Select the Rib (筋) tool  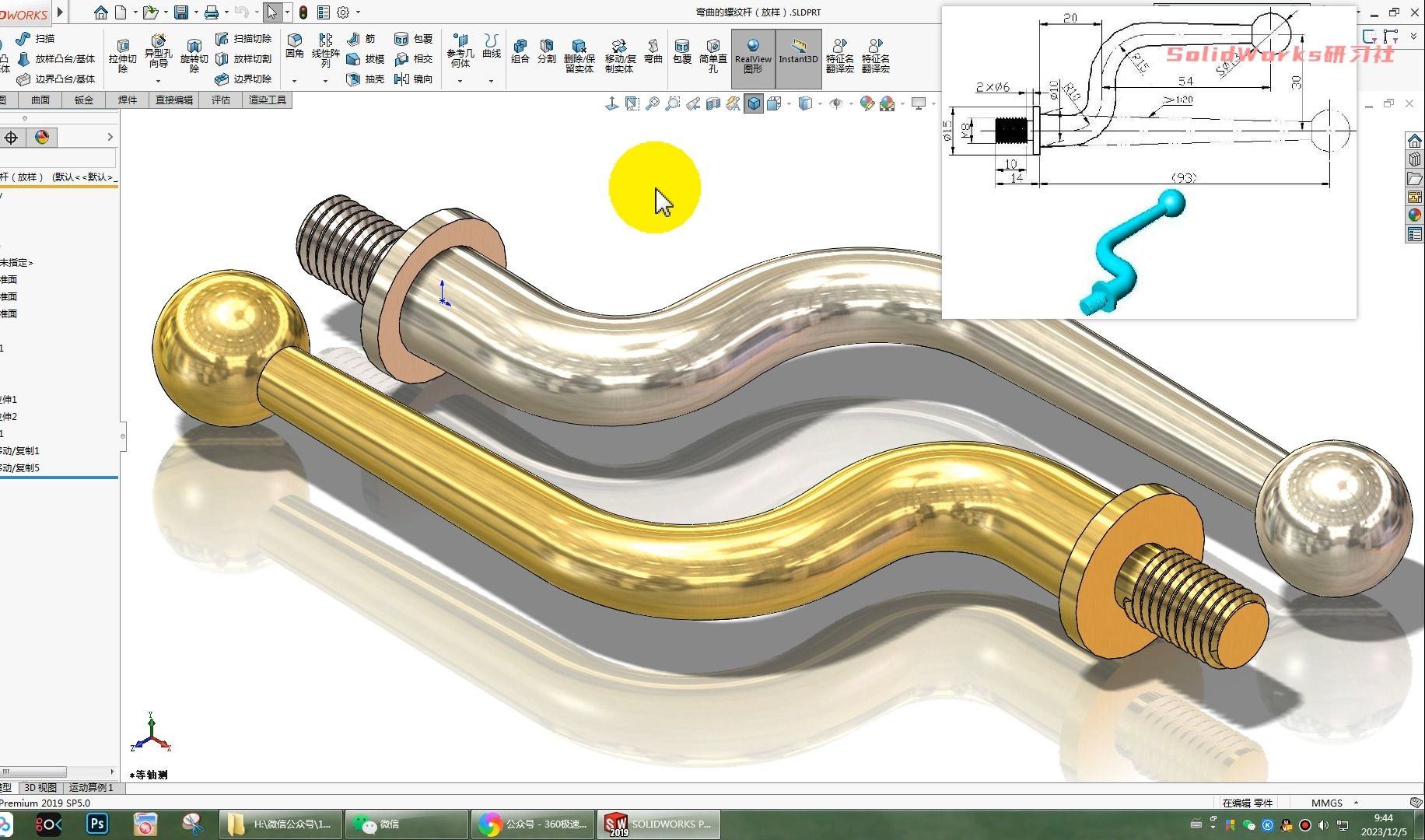(x=361, y=38)
